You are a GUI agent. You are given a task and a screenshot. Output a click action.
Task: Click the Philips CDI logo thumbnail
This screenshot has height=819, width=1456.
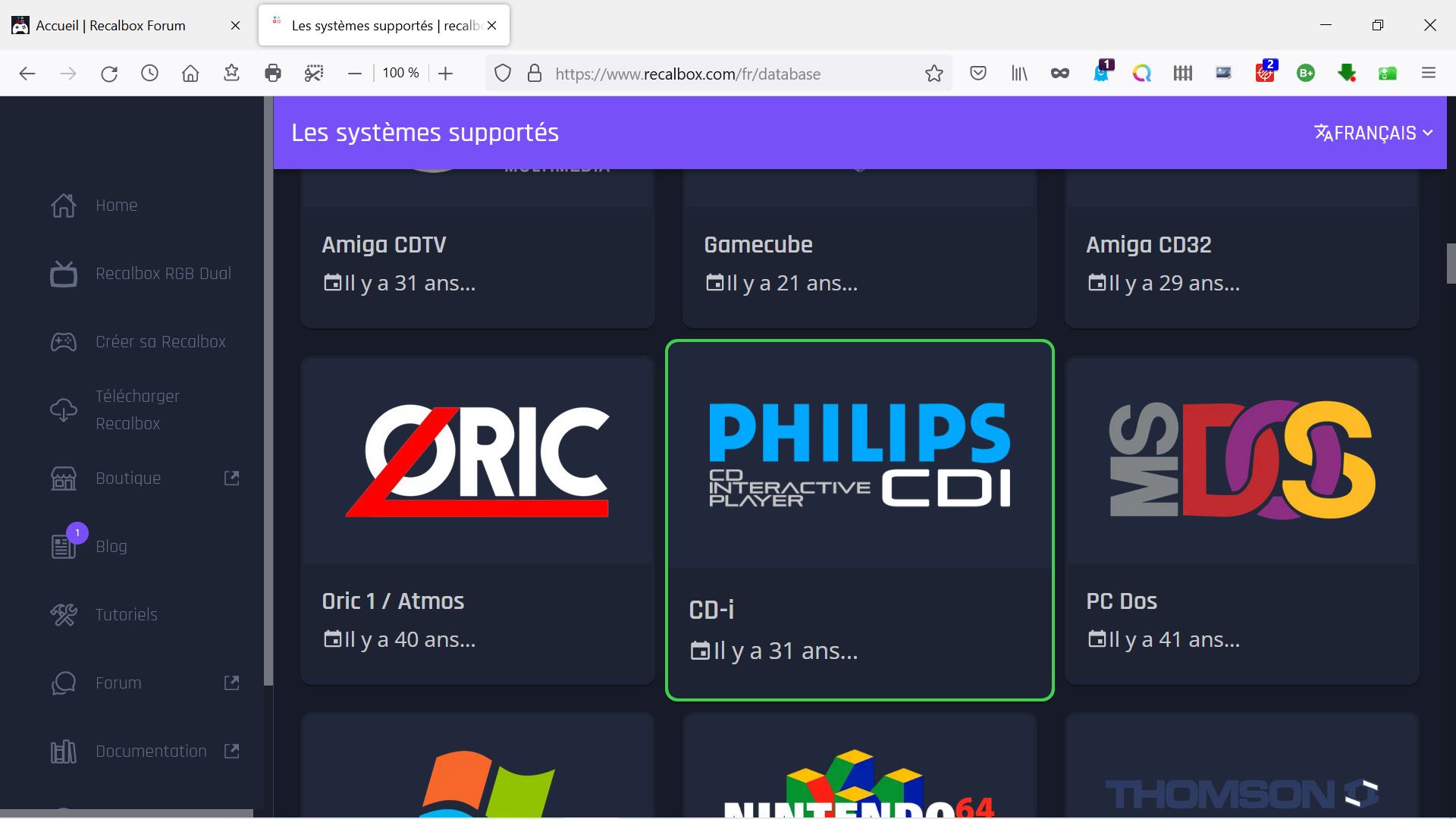[x=860, y=455]
